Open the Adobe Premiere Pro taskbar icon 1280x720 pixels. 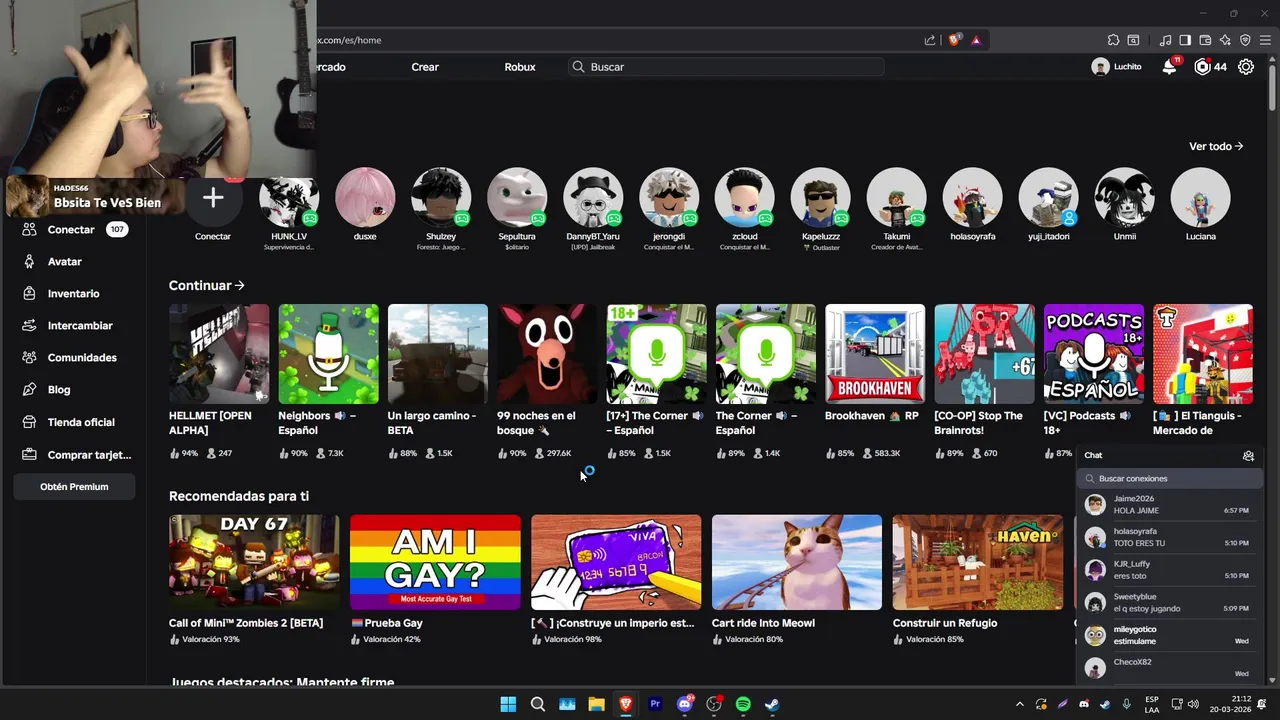tap(655, 704)
